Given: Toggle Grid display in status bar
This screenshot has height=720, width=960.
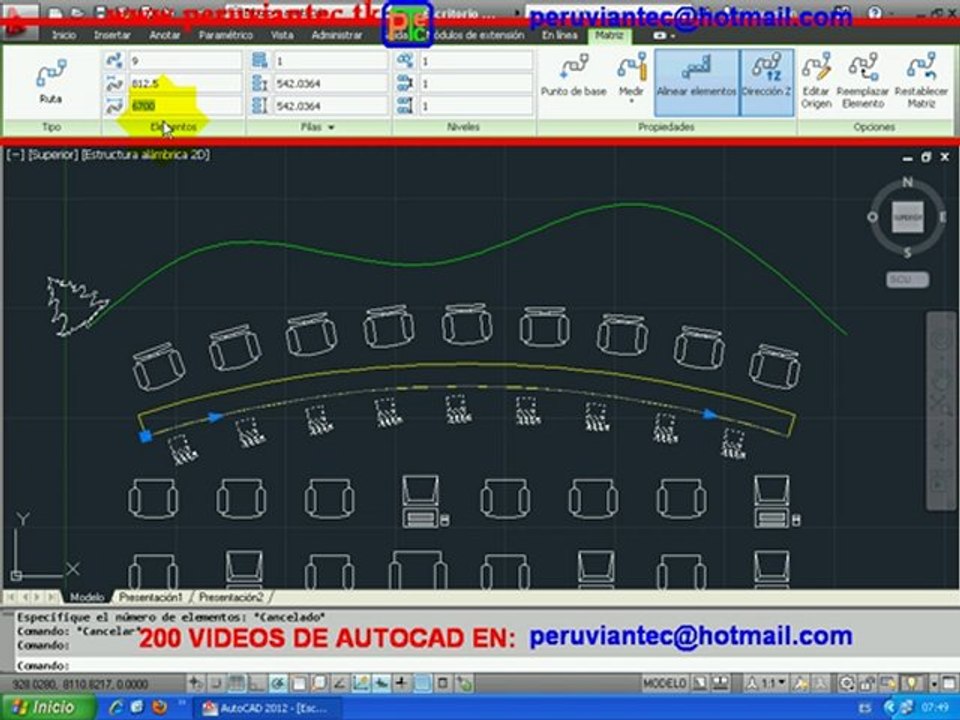Looking at the screenshot, I should 236,683.
